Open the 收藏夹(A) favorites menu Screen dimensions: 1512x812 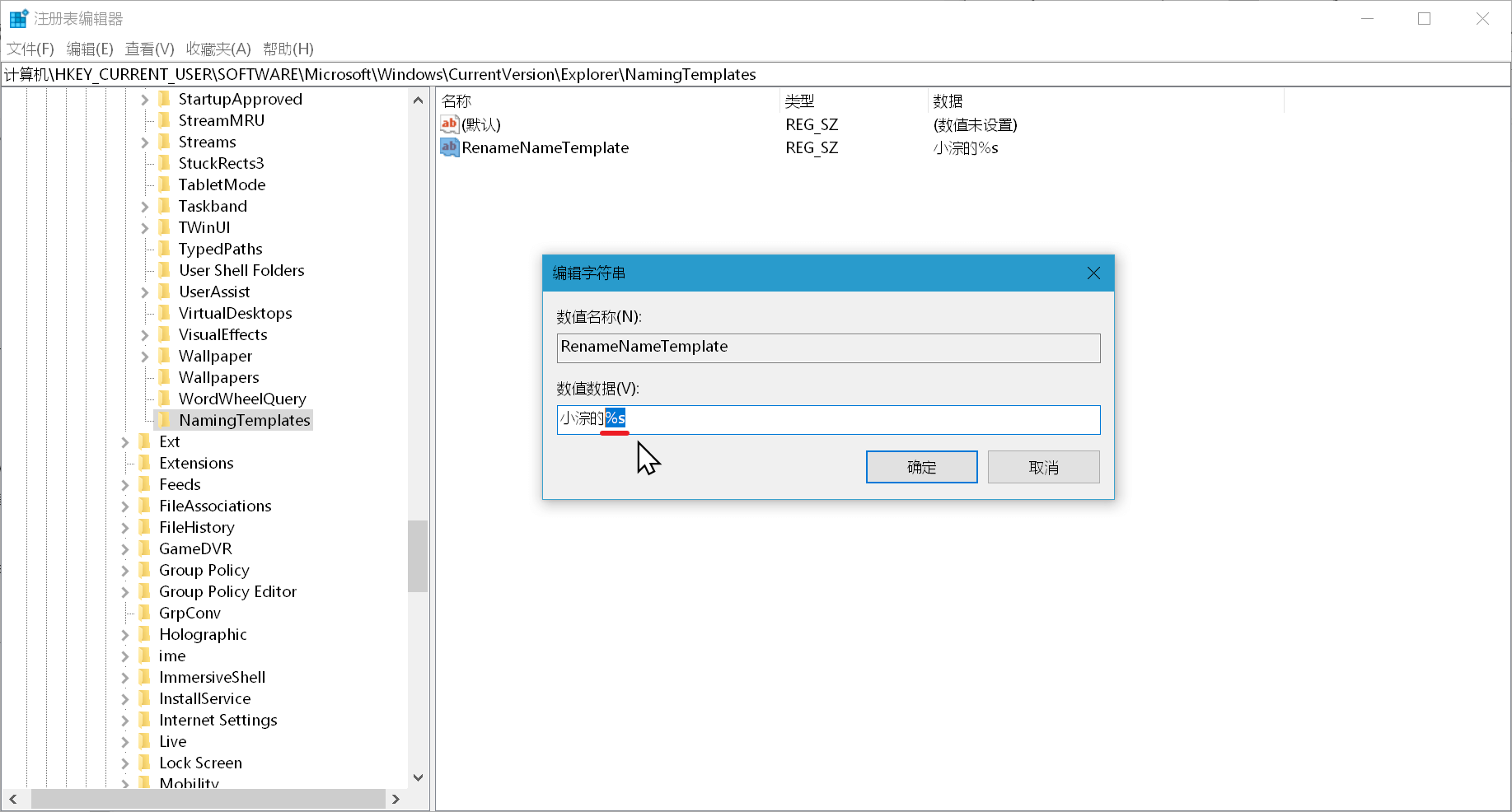[218, 49]
